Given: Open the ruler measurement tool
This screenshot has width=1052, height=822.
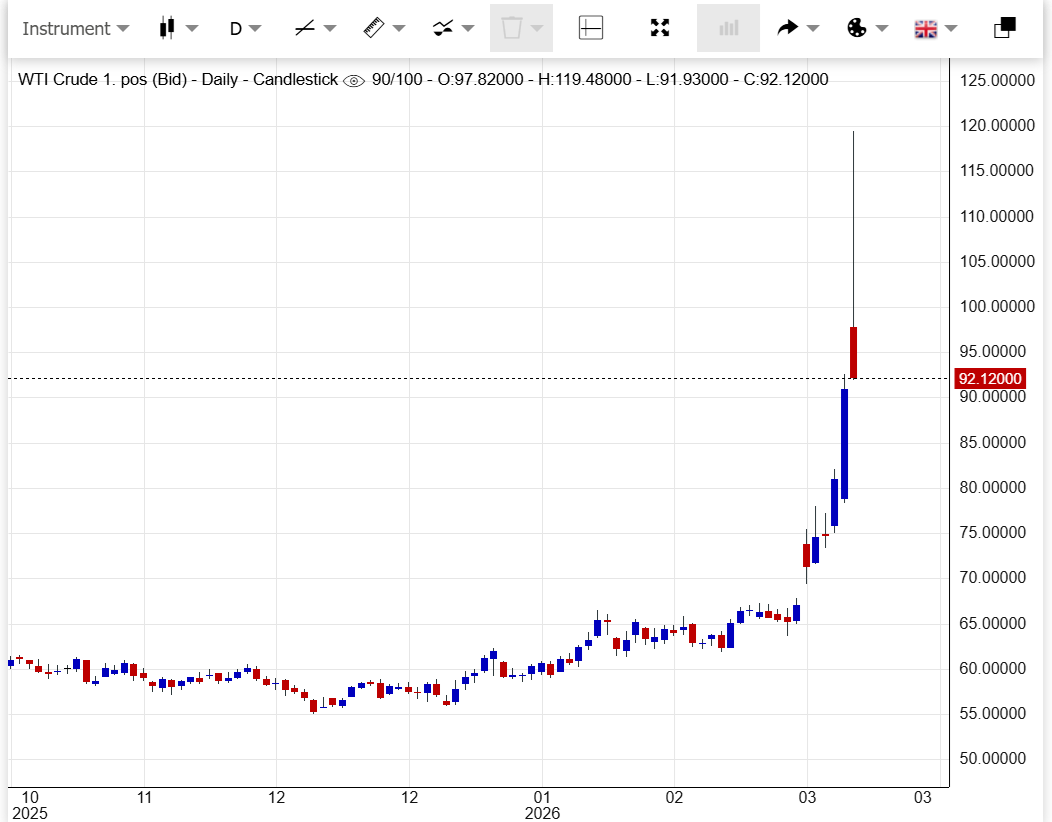Looking at the screenshot, I should [374, 28].
